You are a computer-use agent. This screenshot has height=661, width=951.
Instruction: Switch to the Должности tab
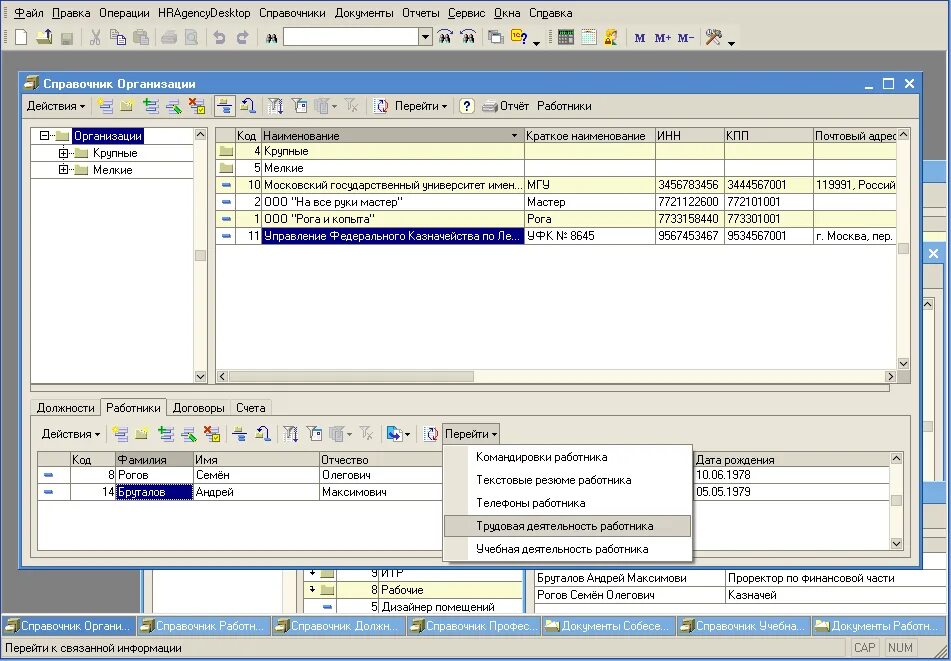(x=66, y=408)
